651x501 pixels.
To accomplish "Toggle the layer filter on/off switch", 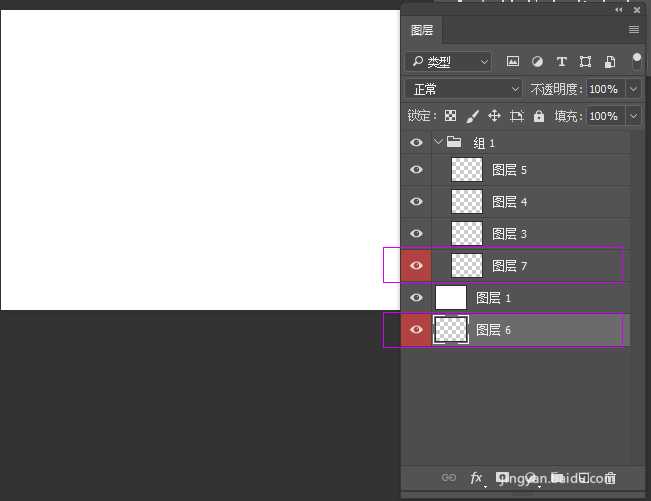I will pyautogui.click(x=636, y=61).
